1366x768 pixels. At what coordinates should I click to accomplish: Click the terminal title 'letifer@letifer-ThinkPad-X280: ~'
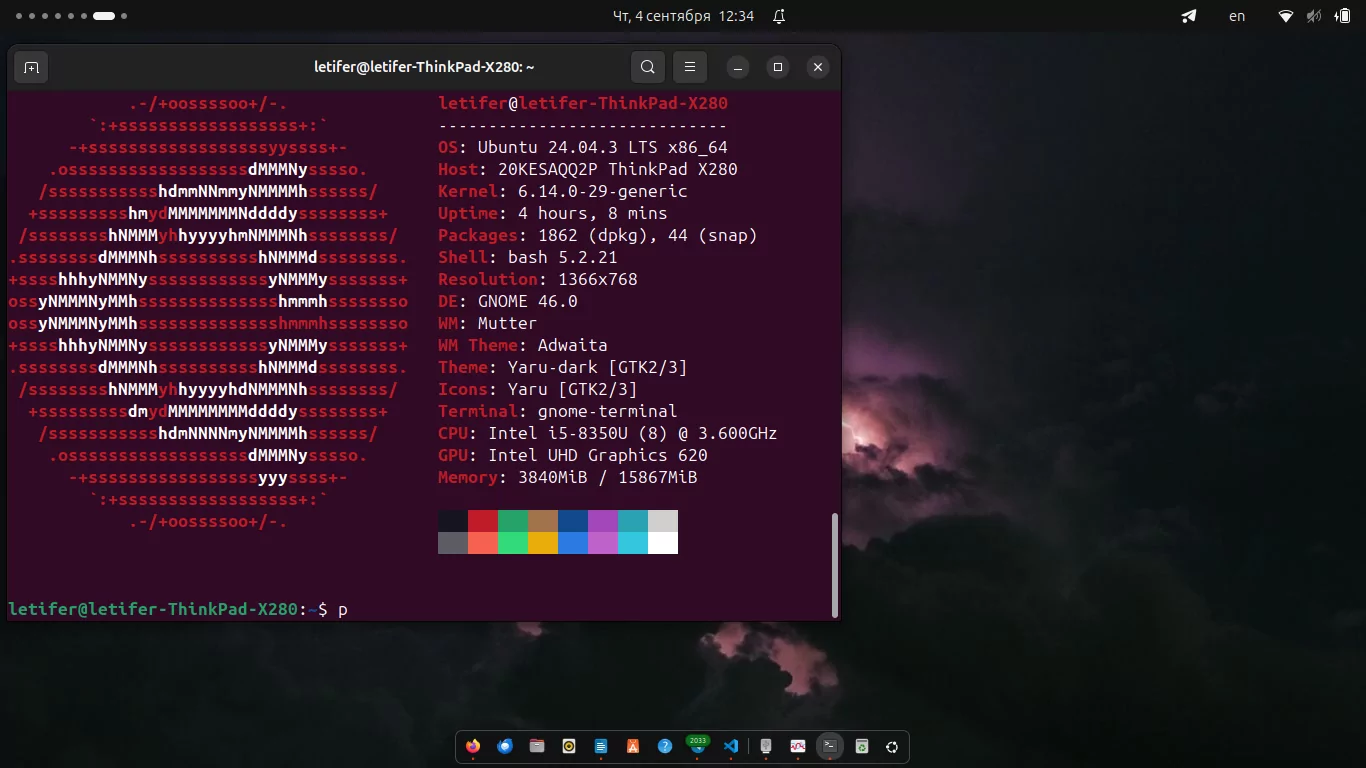[424, 67]
